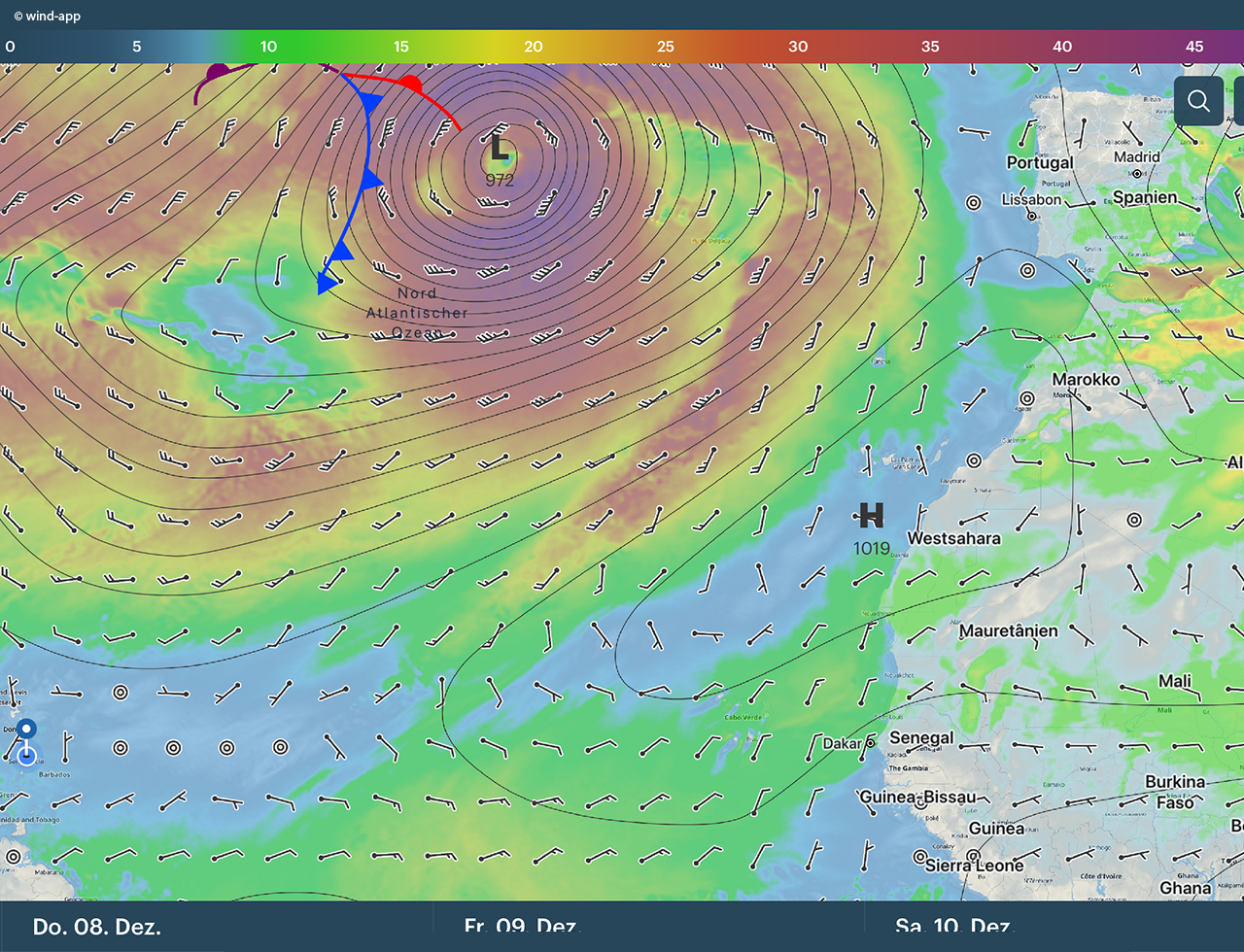
Task: Click the Madrid city label
Action: tap(1137, 156)
